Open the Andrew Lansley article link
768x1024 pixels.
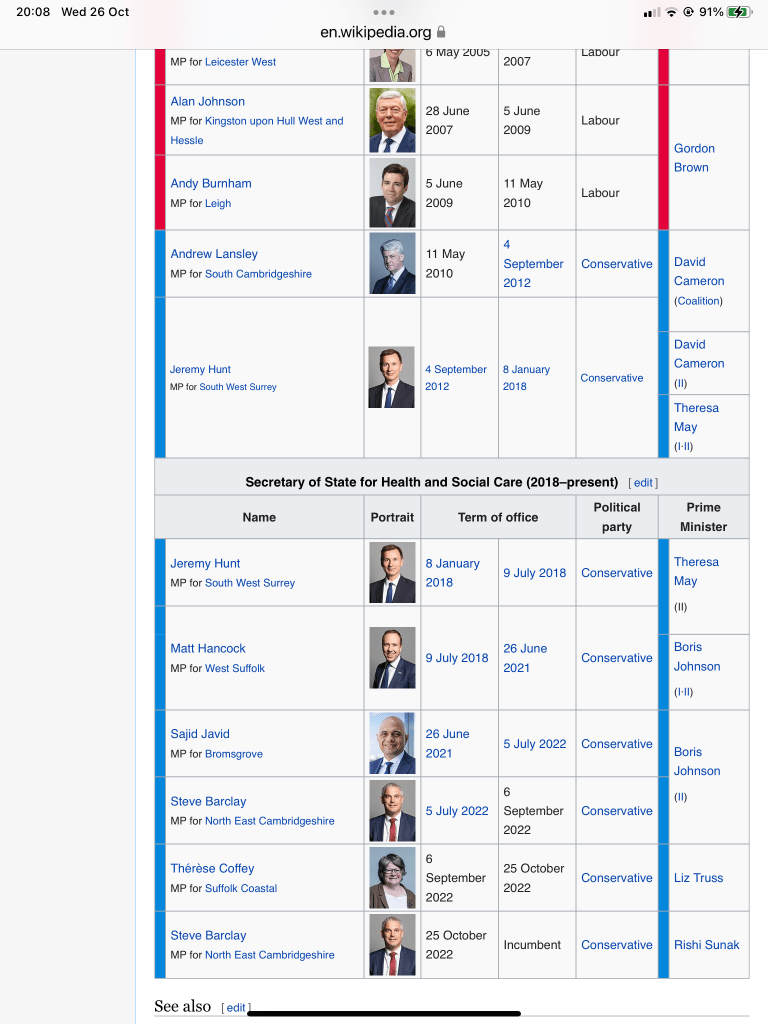coord(214,254)
